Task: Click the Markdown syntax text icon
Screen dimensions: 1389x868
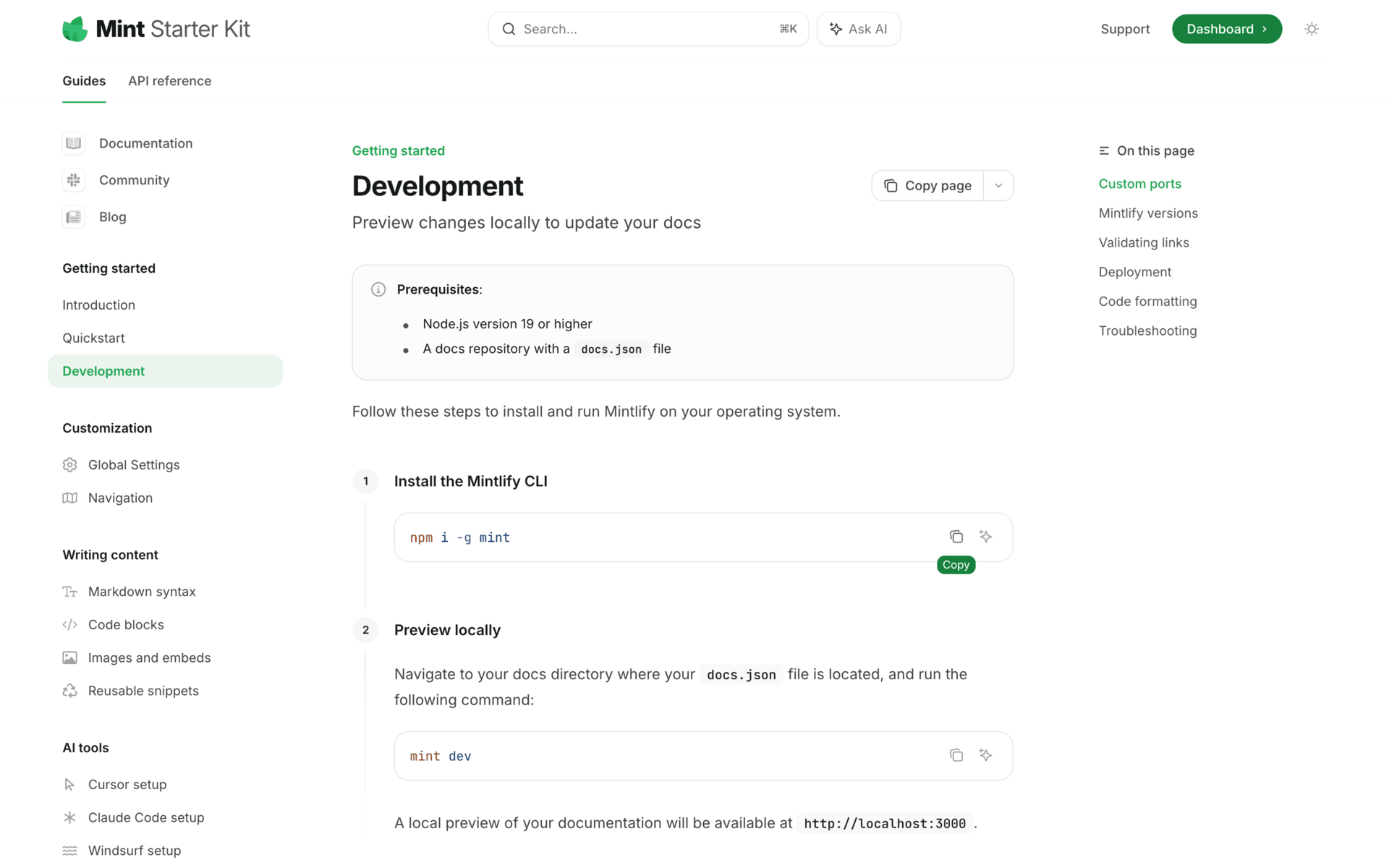Action: point(69,592)
